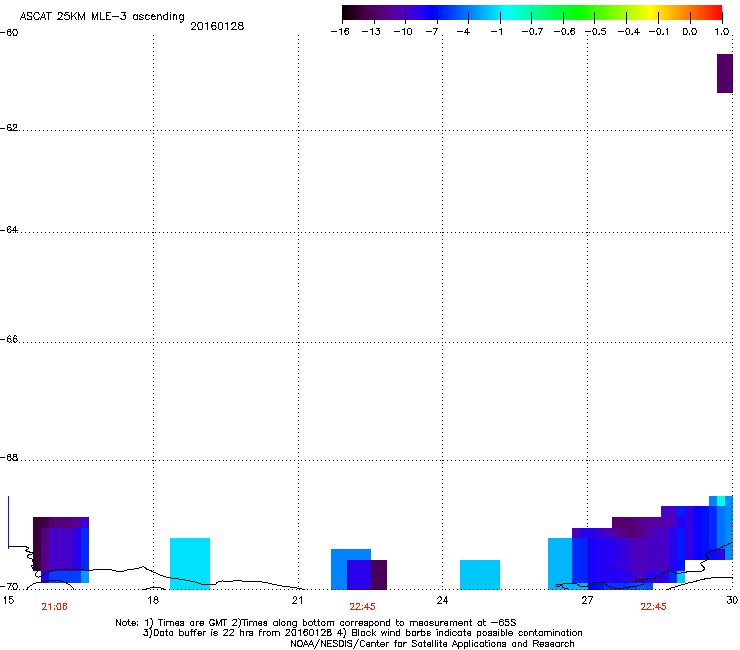Click the -64 latitude axis label
The width and height of the screenshot is (740, 650).
pyautogui.click(x=9, y=230)
